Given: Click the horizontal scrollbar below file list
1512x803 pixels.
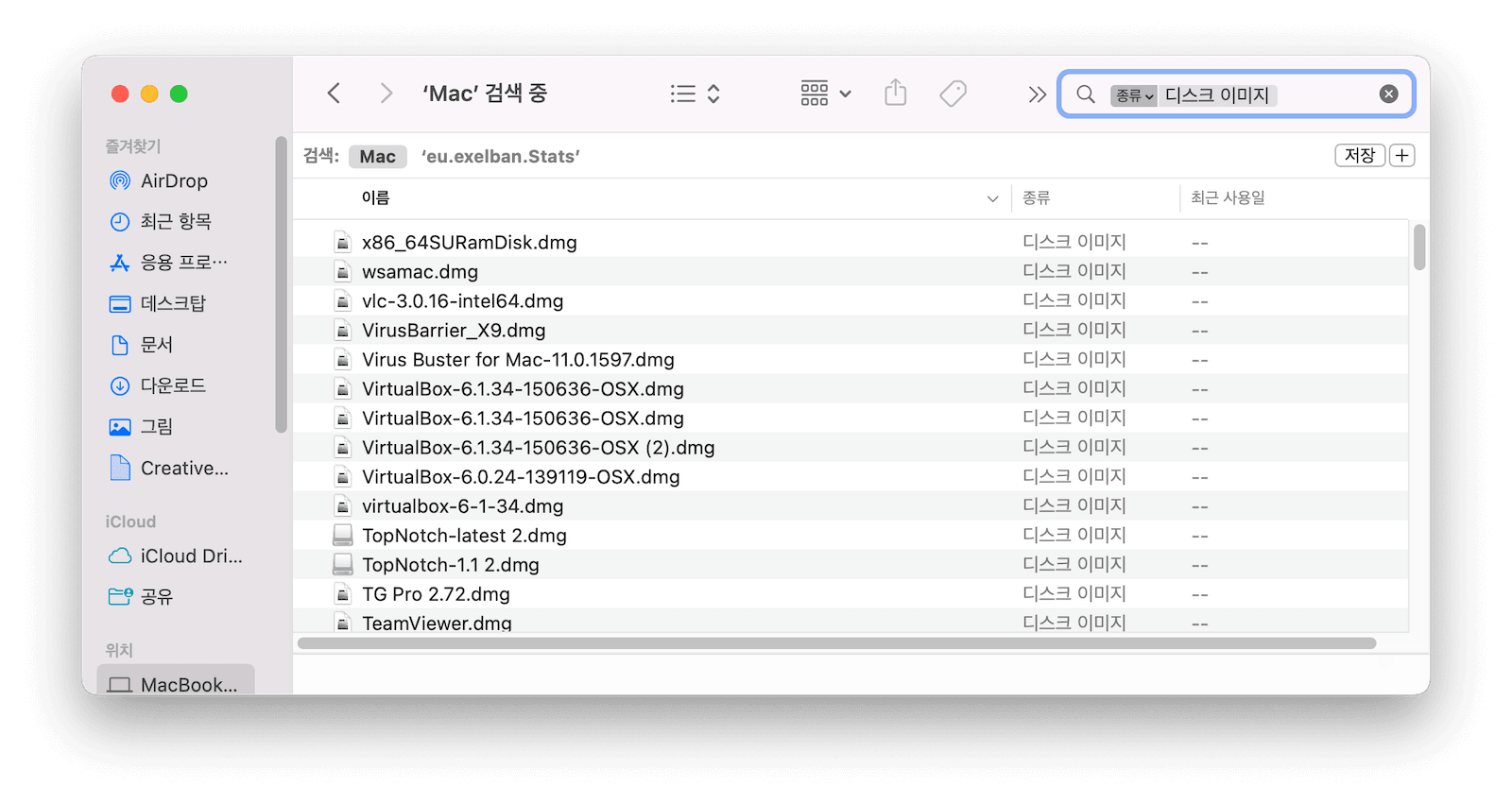Looking at the screenshot, I should 836,643.
